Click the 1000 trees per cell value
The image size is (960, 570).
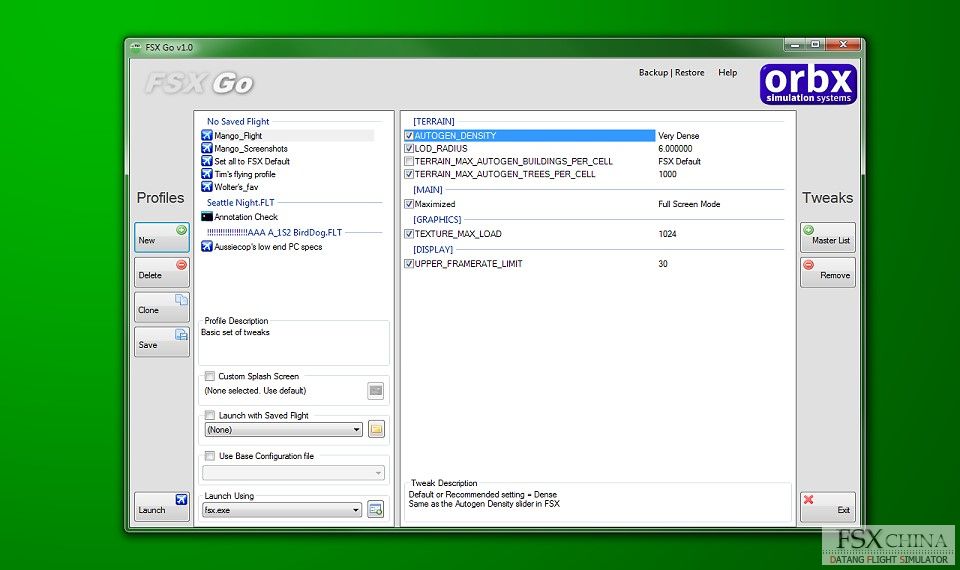[x=667, y=174]
